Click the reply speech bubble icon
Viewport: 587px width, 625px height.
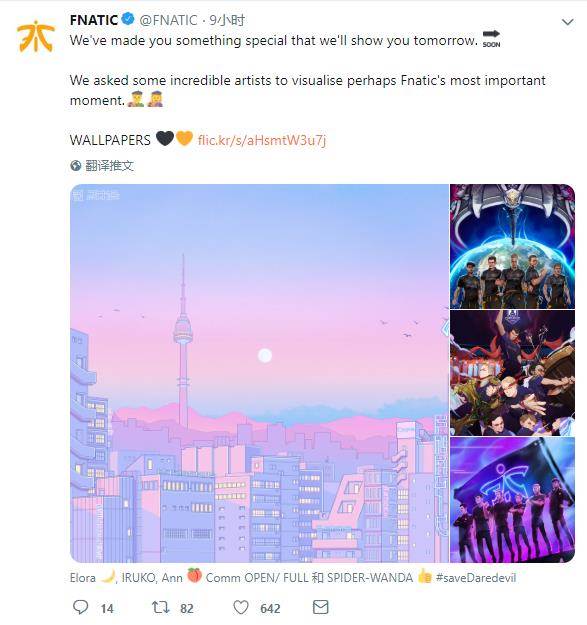point(80,607)
